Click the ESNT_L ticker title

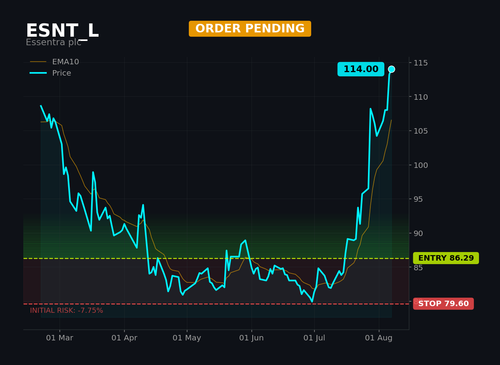click(62, 31)
